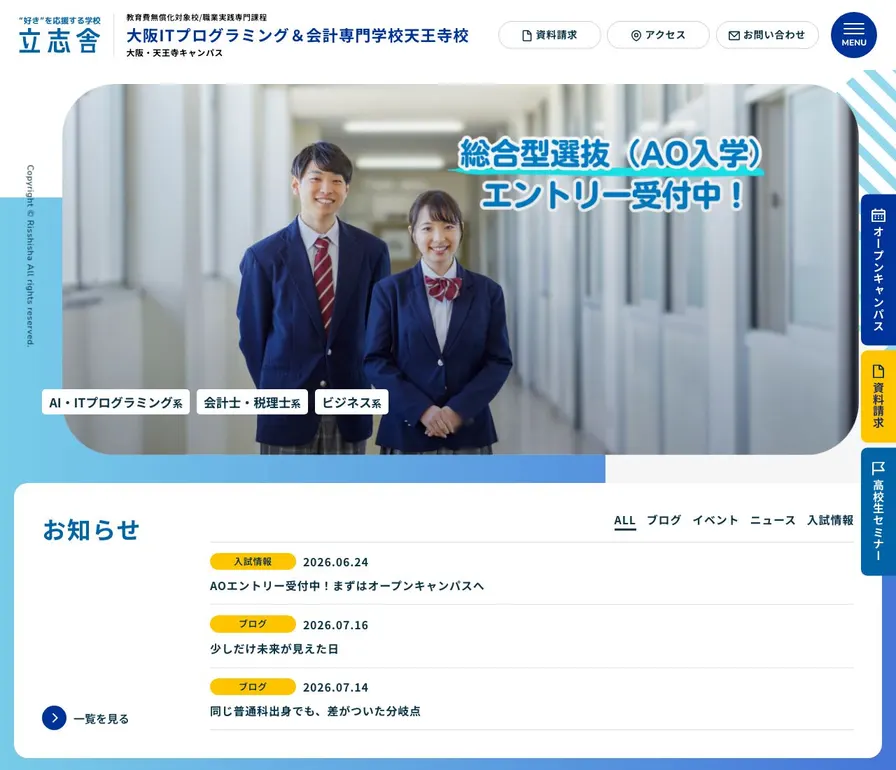Click the round arrow icon beside 一覧を見る

[x=54, y=718]
